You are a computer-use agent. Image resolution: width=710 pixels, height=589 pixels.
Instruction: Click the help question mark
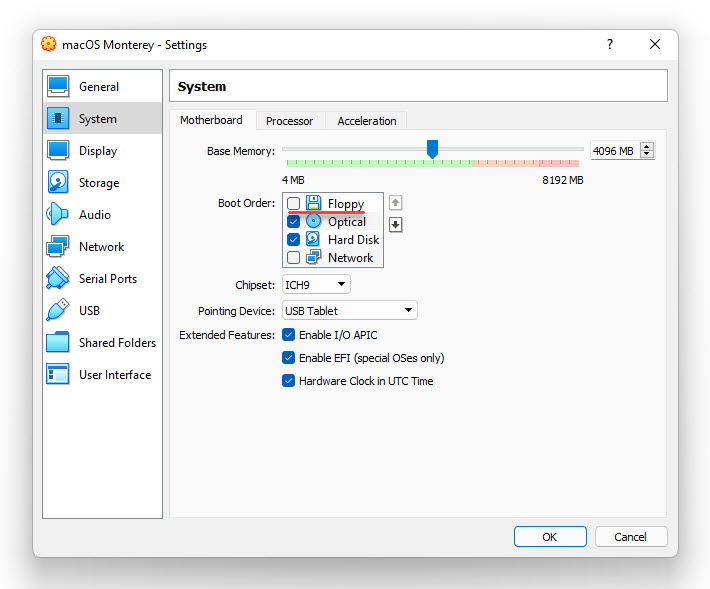610,44
